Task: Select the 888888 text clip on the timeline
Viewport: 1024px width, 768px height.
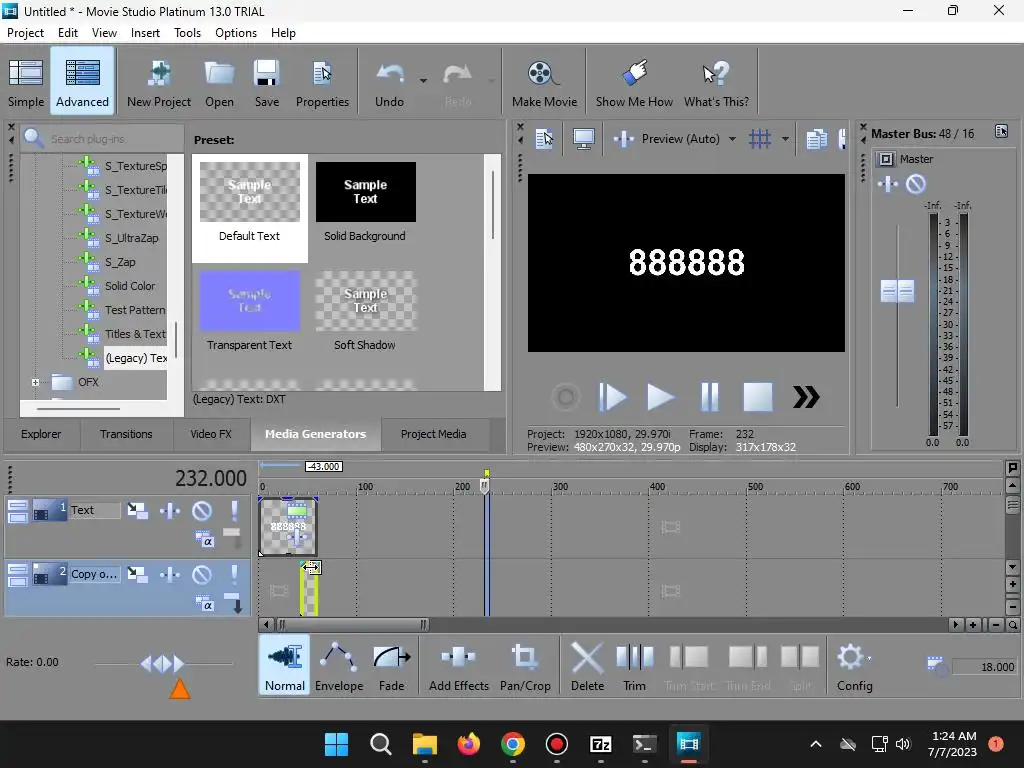Action: [x=288, y=526]
